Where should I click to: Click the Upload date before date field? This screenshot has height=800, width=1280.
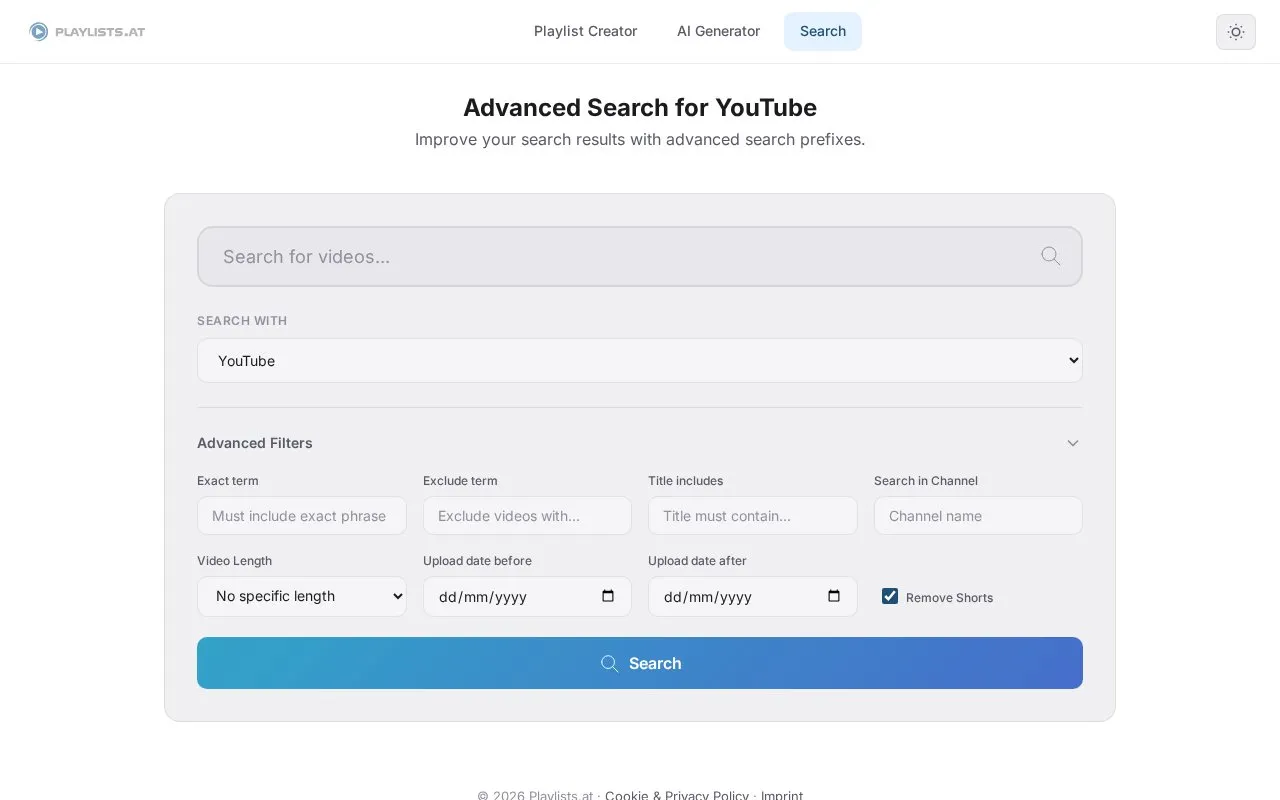[x=527, y=596]
